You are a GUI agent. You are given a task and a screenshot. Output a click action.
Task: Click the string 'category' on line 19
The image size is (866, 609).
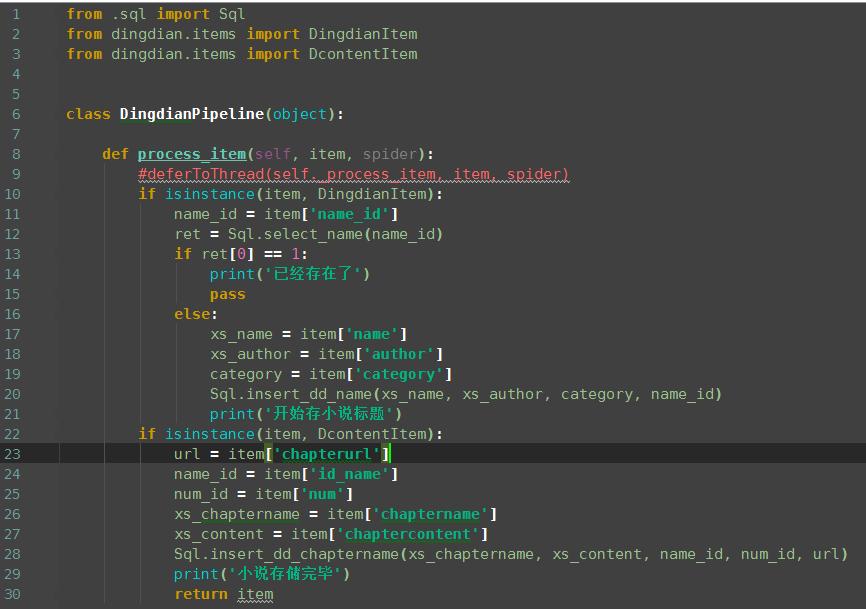403,374
